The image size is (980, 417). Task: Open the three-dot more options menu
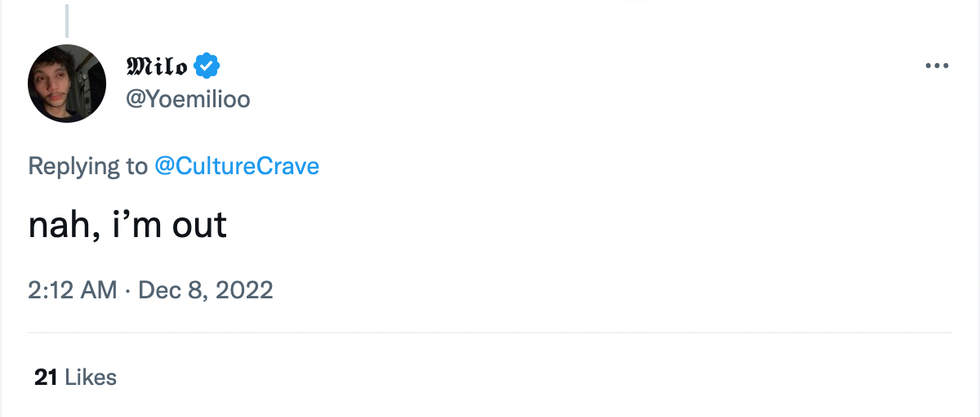coord(936,66)
